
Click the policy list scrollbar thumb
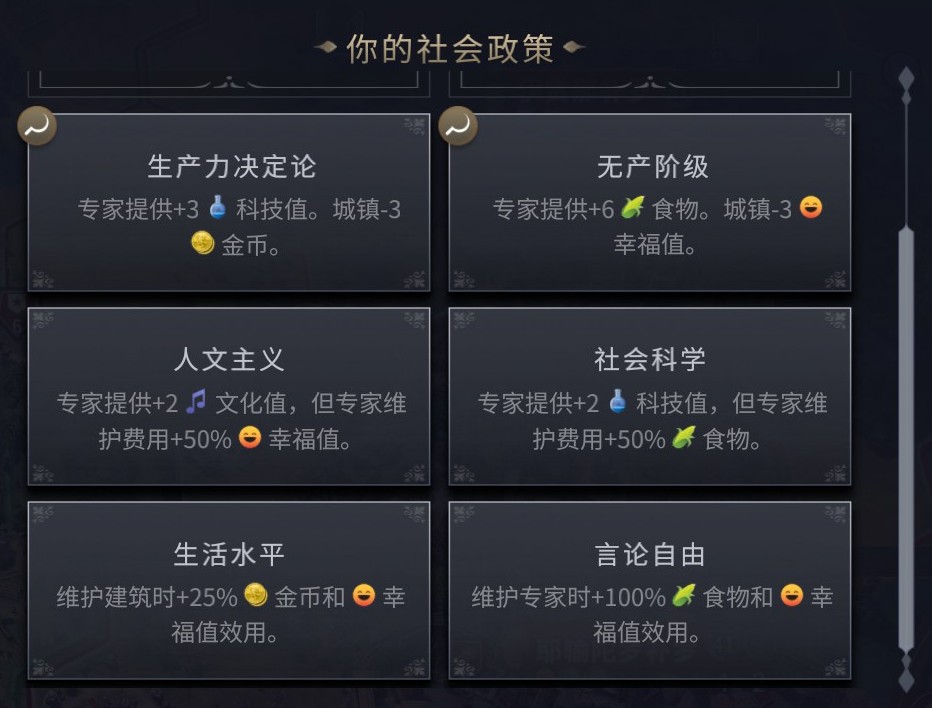click(x=906, y=438)
